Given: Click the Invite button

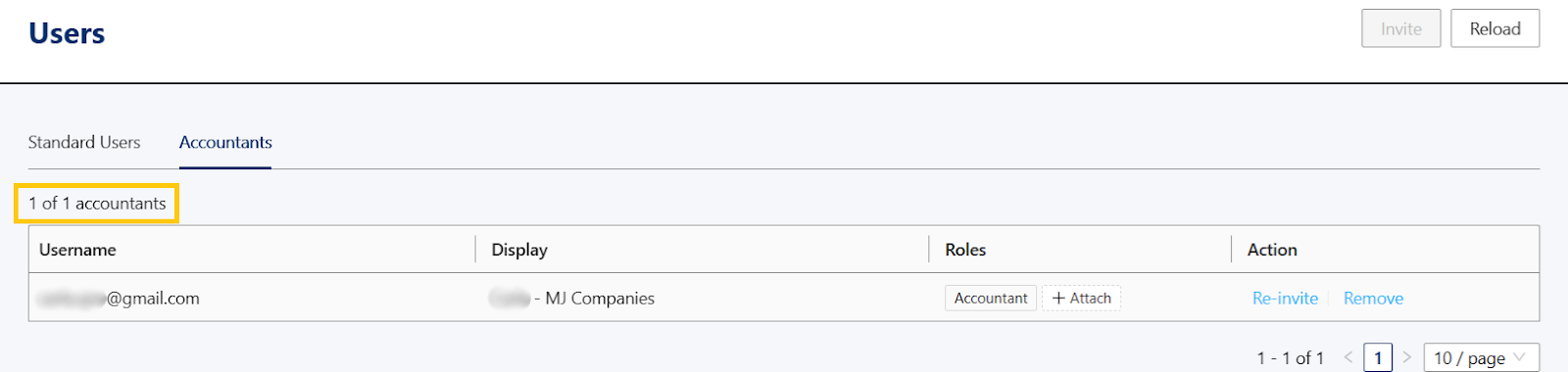Looking at the screenshot, I should pyautogui.click(x=1400, y=28).
